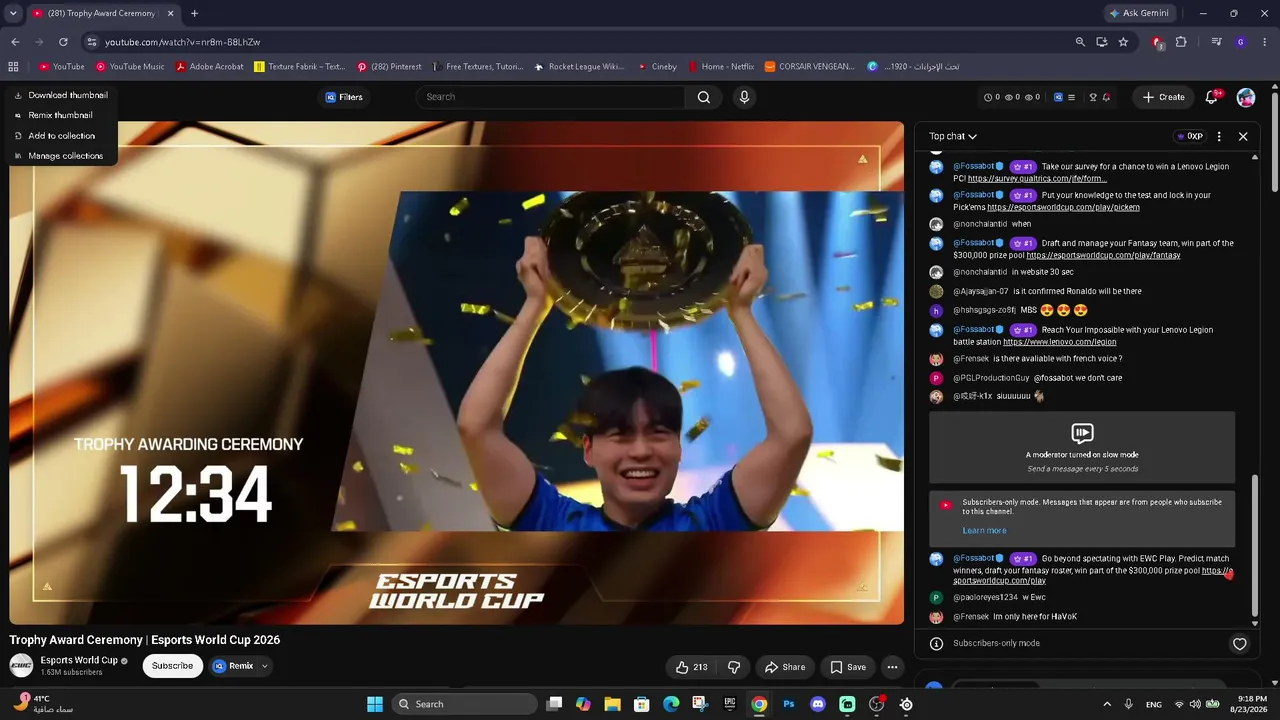This screenshot has height=720, width=1280.
Task: Show hidden system tray icons chevron
Action: [1106, 704]
